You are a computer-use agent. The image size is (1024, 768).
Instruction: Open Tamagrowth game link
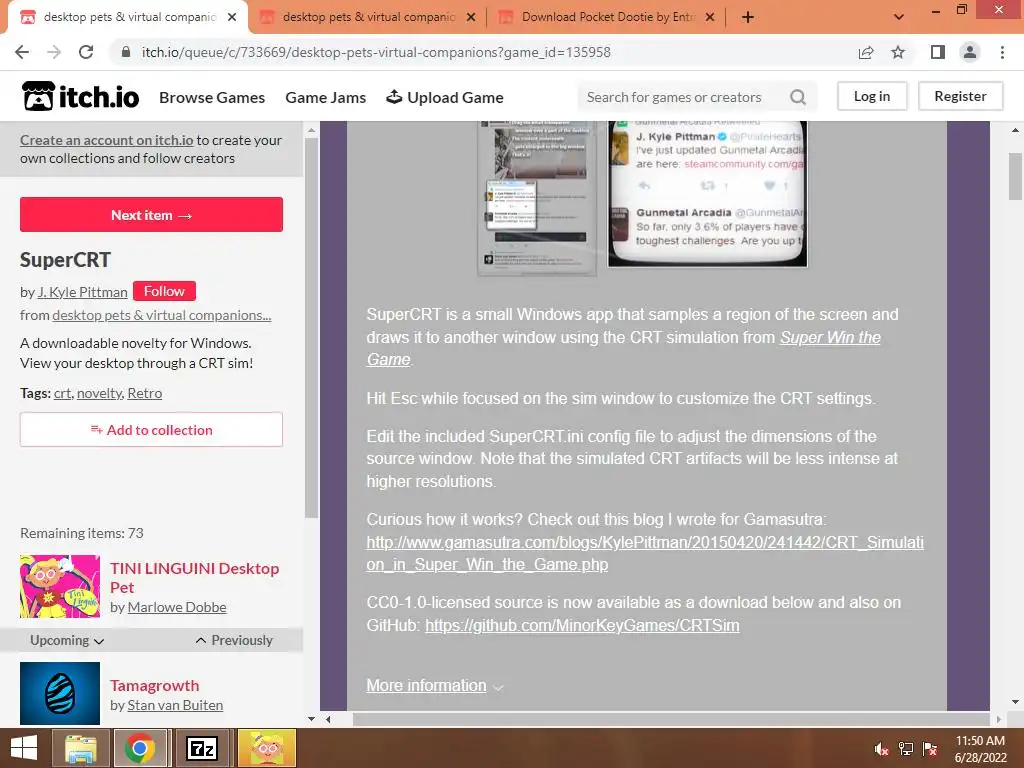(x=154, y=685)
